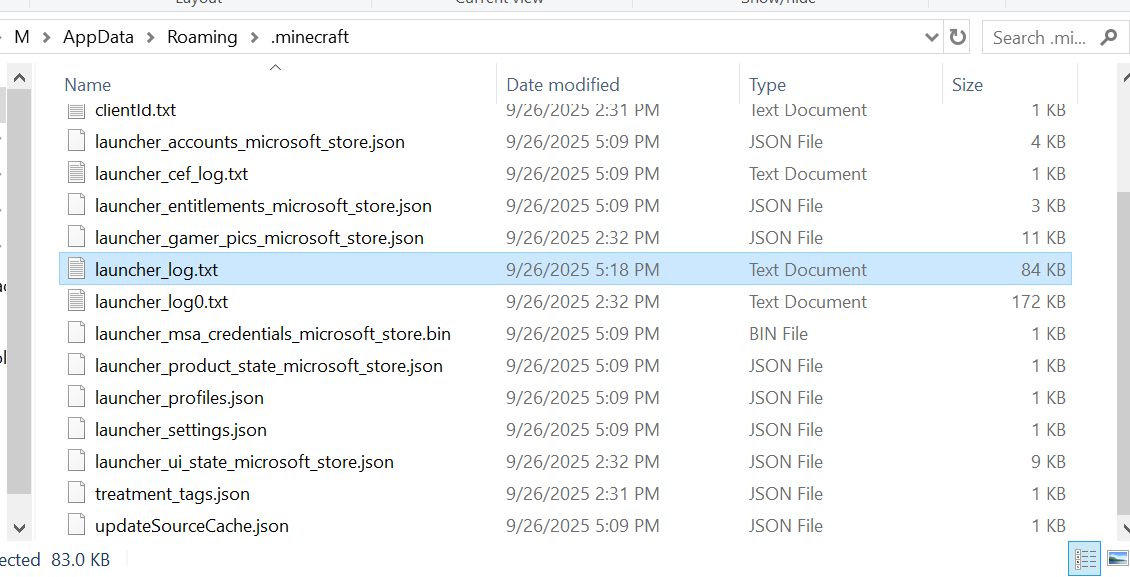1130x577 pixels.
Task: Click file list scroll up arrow
Action: point(1124,76)
